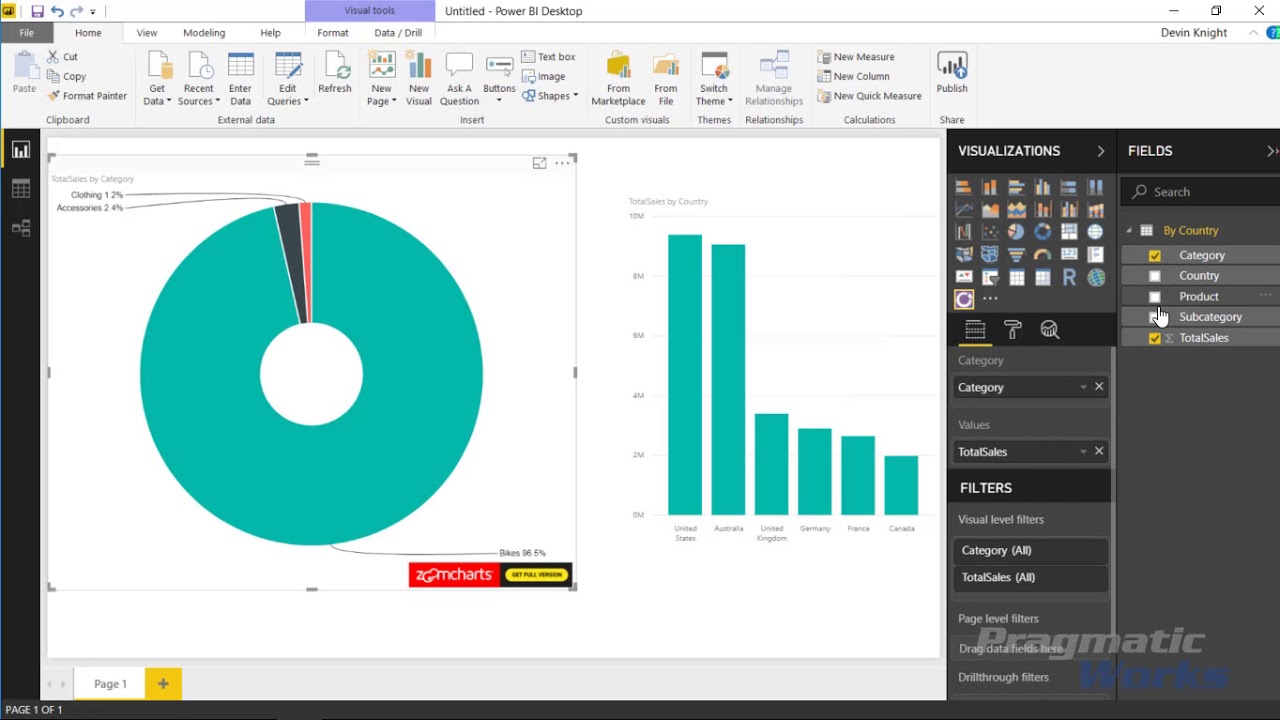The image size is (1280, 720).
Task: Select the ZoomCharts custom donut visual
Action: (x=964, y=299)
